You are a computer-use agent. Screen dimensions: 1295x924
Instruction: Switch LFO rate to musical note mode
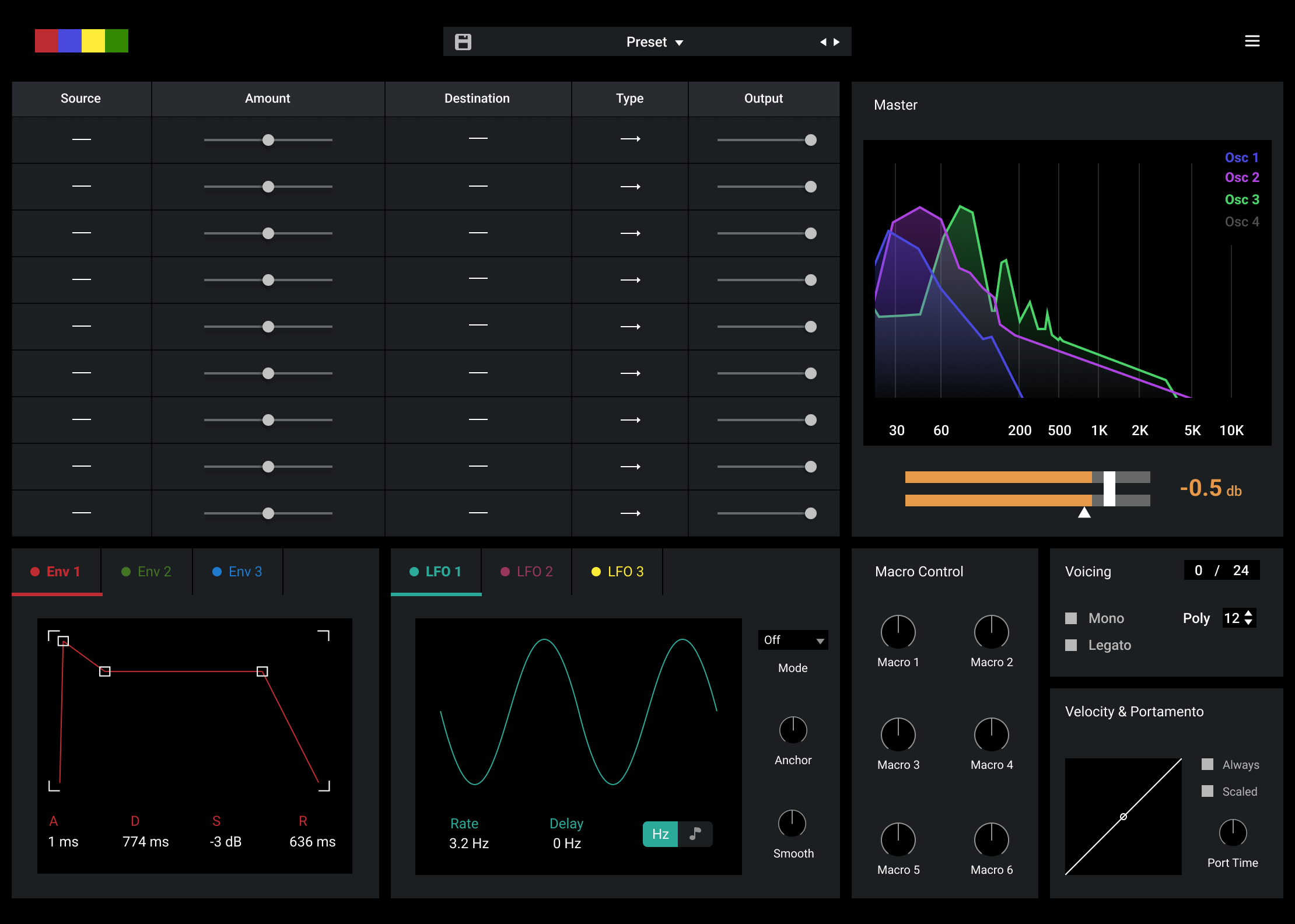(695, 834)
